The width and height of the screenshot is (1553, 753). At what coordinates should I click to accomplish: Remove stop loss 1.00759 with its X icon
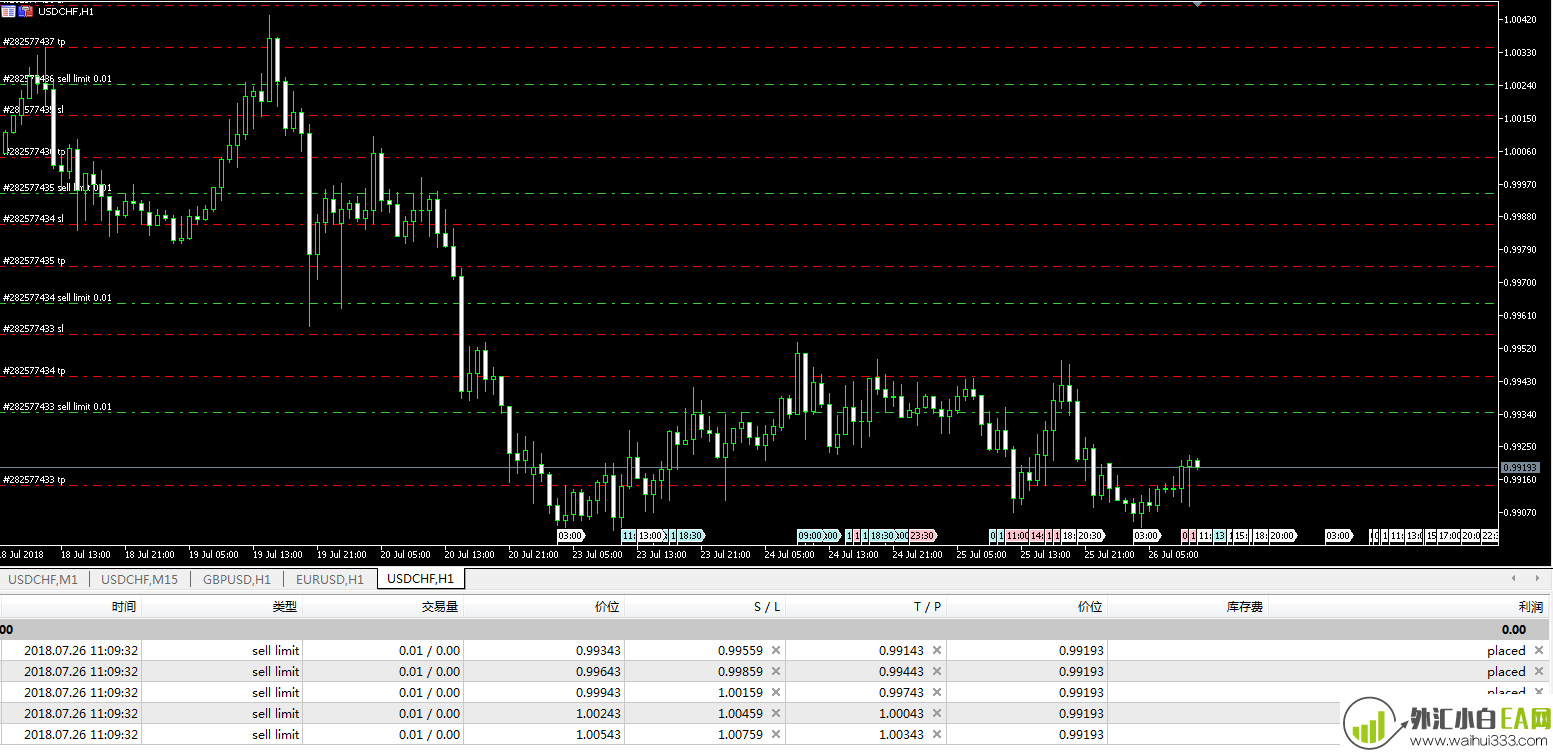pos(776,734)
